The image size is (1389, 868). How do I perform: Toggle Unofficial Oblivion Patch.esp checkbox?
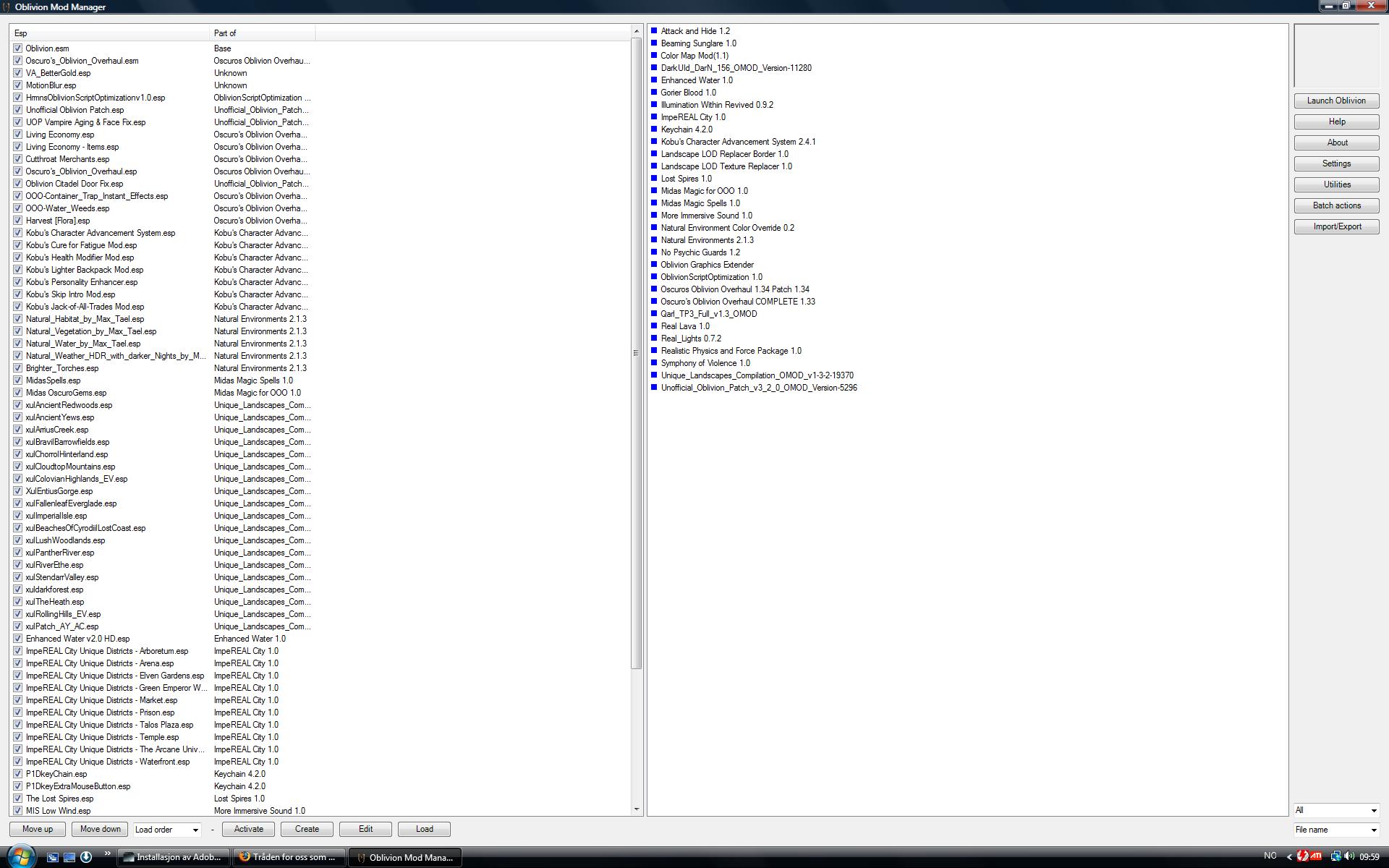tap(17, 109)
